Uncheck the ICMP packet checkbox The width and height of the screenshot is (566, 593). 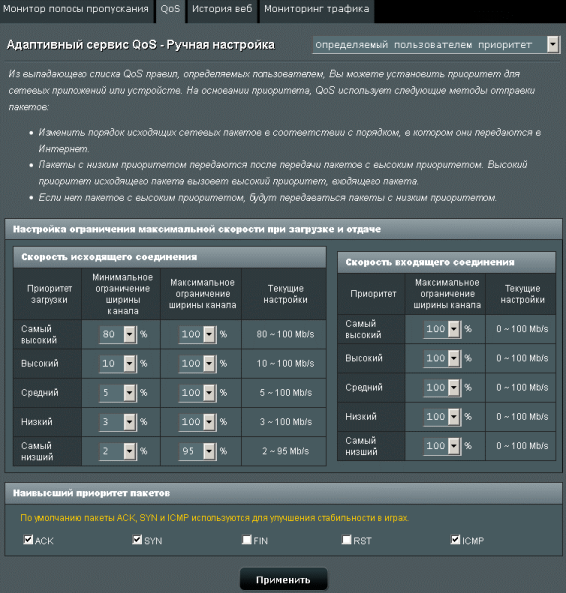pos(456,539)
